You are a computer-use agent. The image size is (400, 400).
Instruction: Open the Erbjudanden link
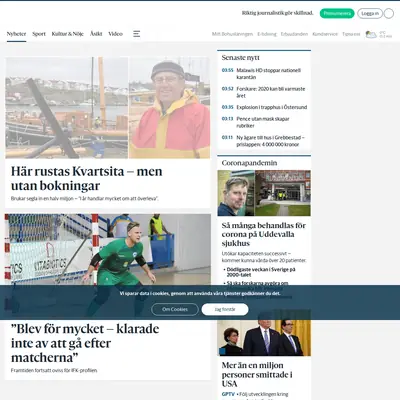[294, 34]
